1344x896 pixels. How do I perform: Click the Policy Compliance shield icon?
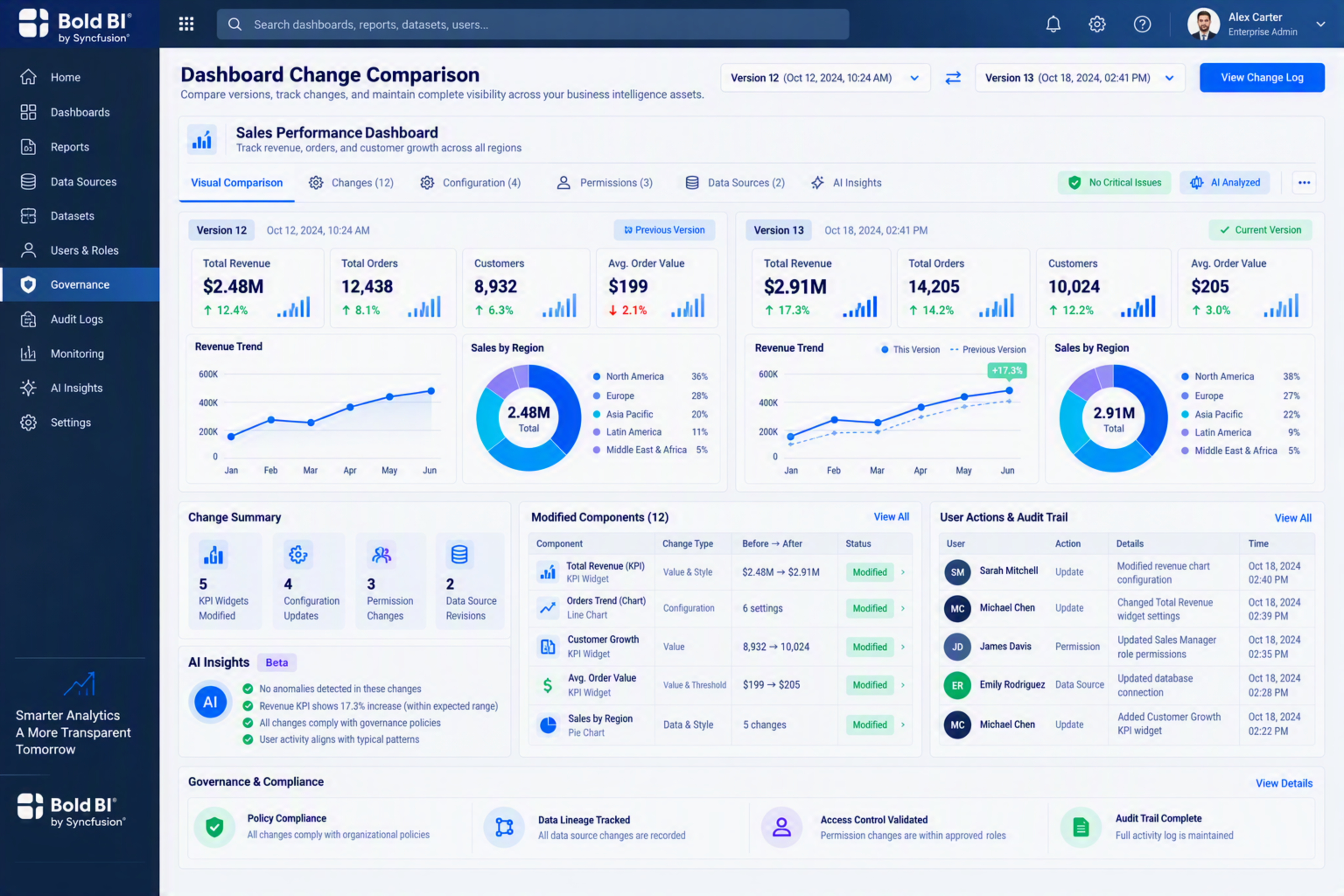(x=214, y=826)
